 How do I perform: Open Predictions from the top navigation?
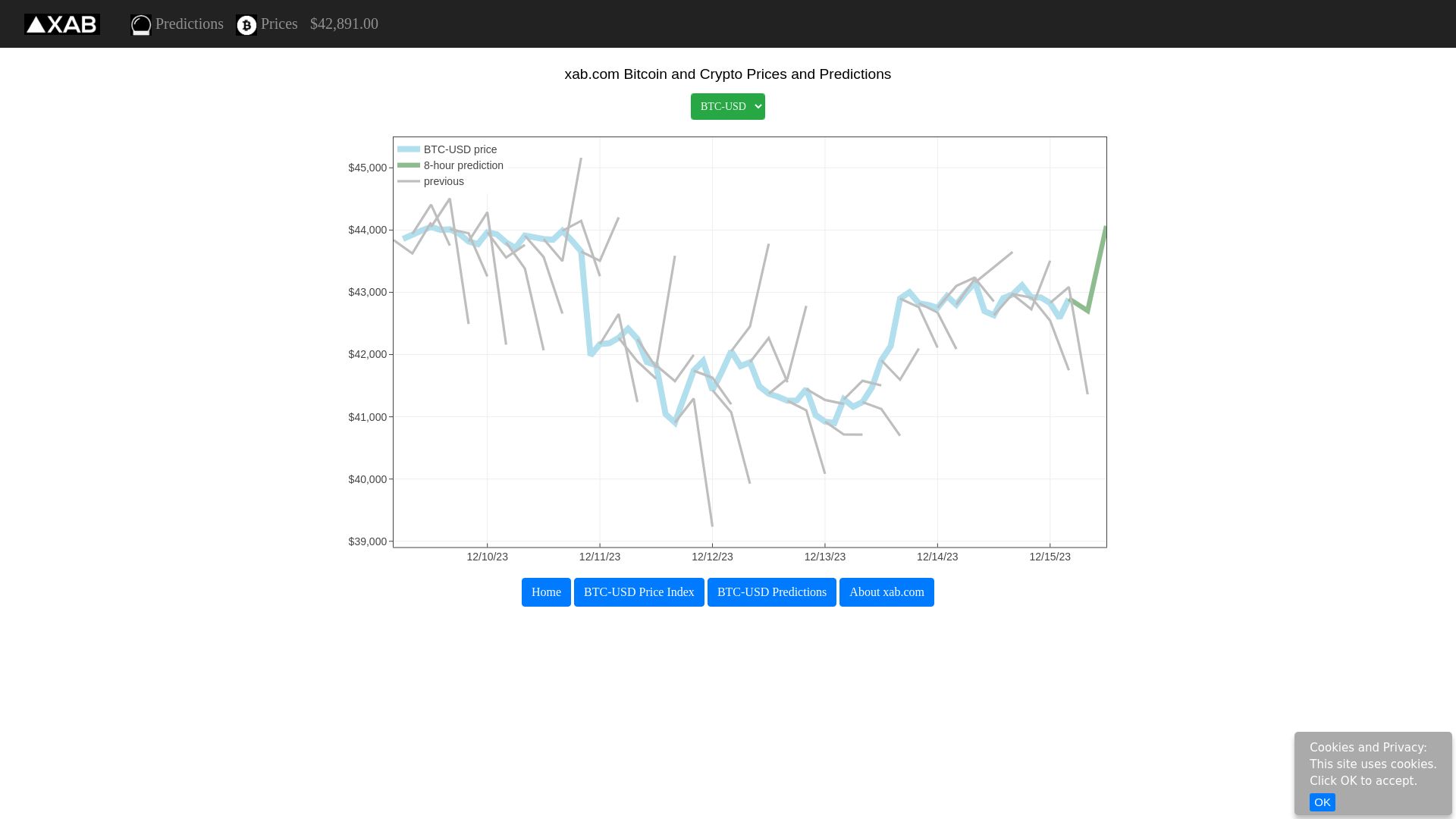[x=189, y=24]
